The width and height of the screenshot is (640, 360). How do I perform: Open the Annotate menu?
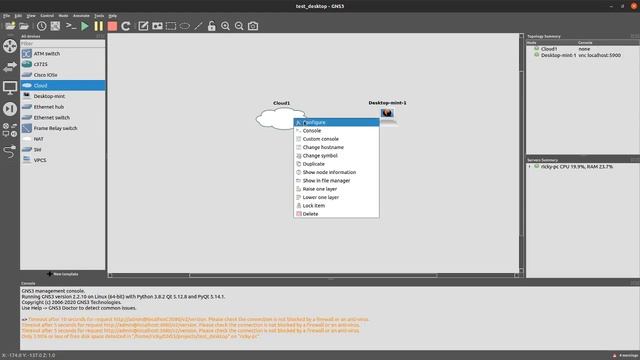(x=81, y=16)
